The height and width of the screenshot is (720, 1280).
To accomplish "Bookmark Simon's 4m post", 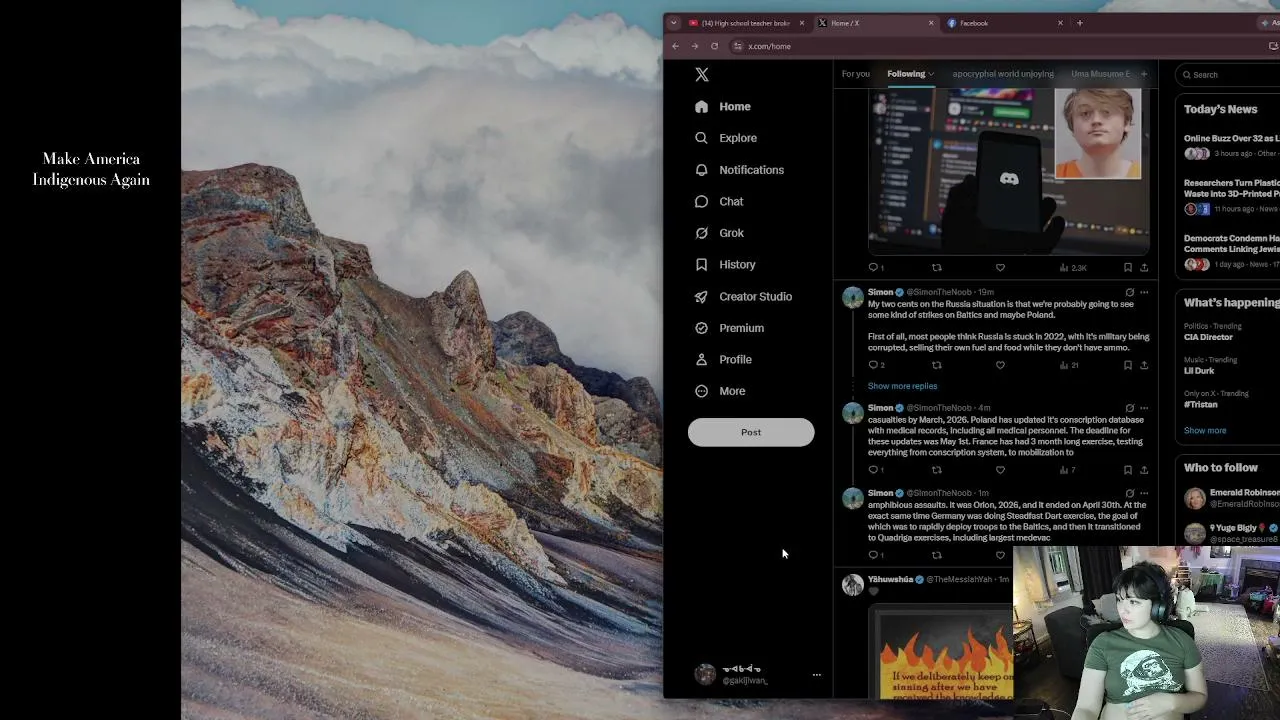I will pyautogui.click(x=1128, y=470).
